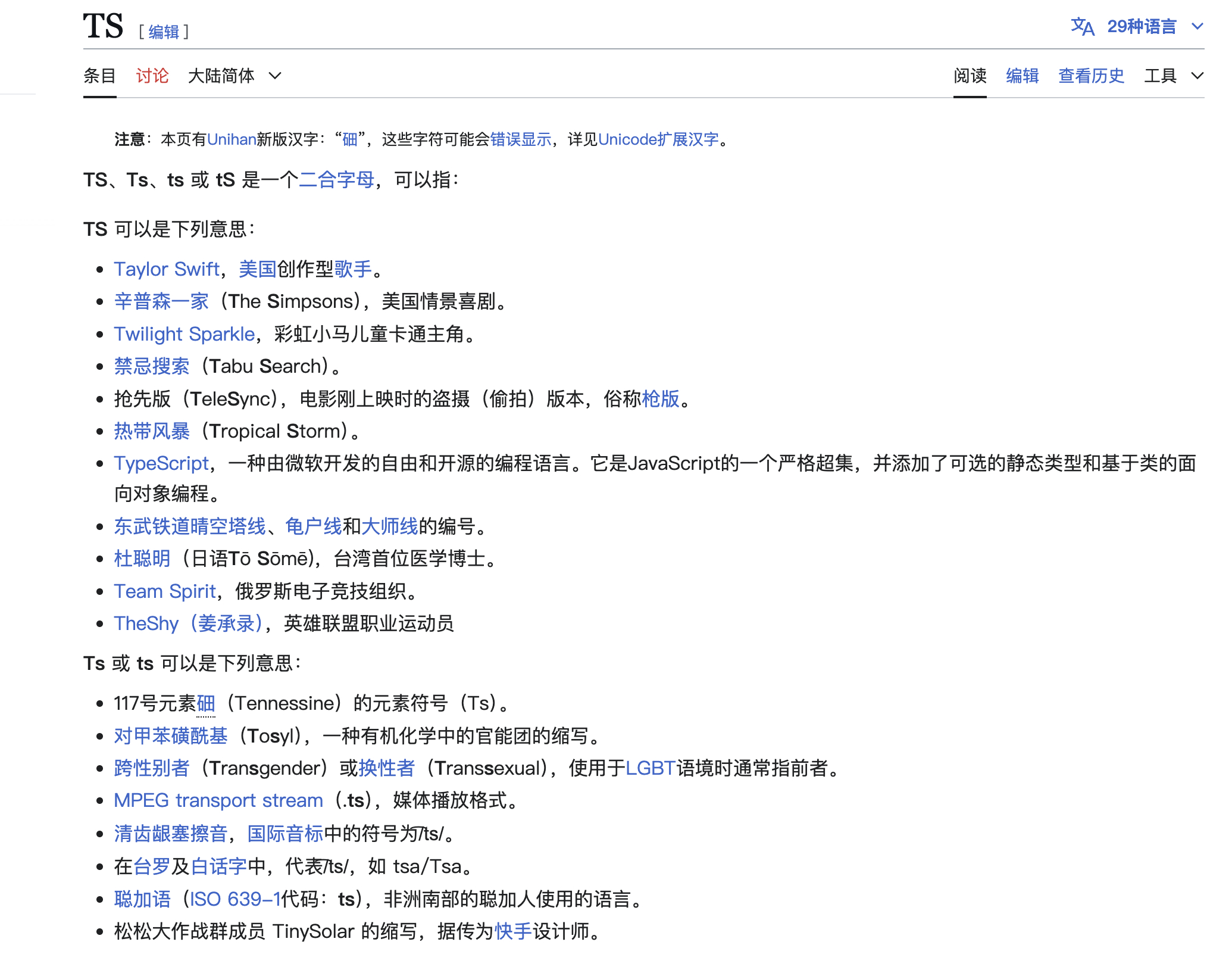Click the Team Spirit link
1232x973 pixels.
pos(165,591)
